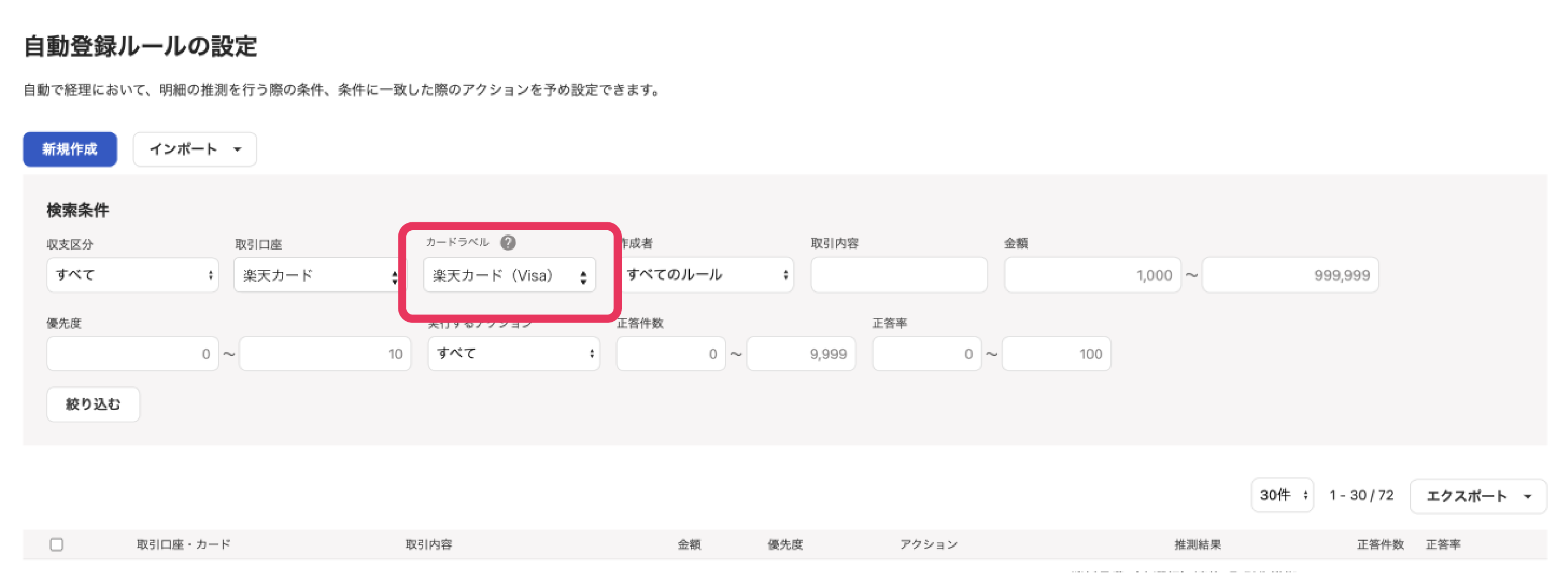Click the 1 - 30 / 72 pagination text
Viewport: 1568px width, 573px height.
click(1361, 495)
